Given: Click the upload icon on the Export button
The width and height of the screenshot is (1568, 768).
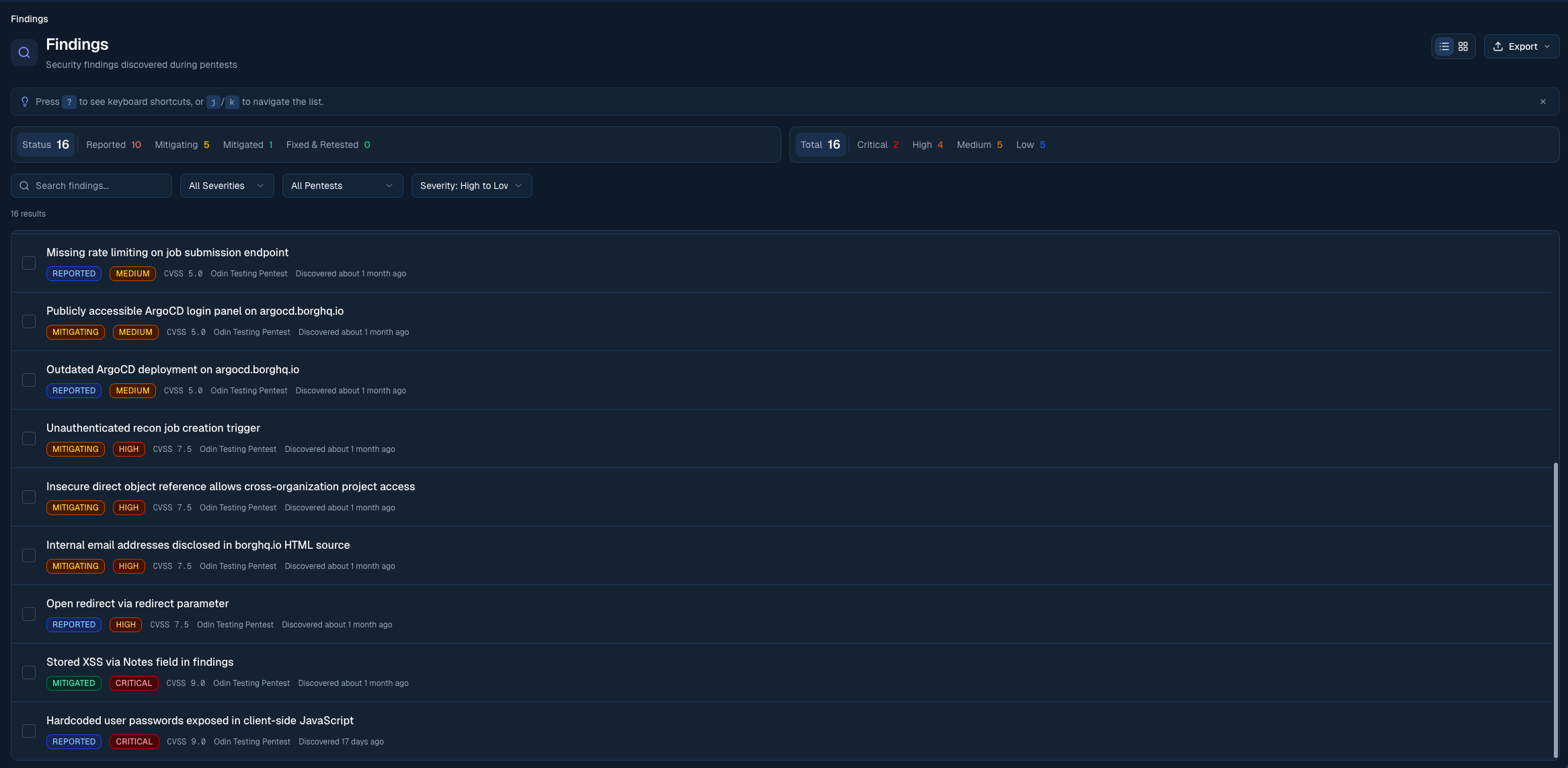Looking at the screenshot, I should pyautogui.click(x=1497, y=46).
